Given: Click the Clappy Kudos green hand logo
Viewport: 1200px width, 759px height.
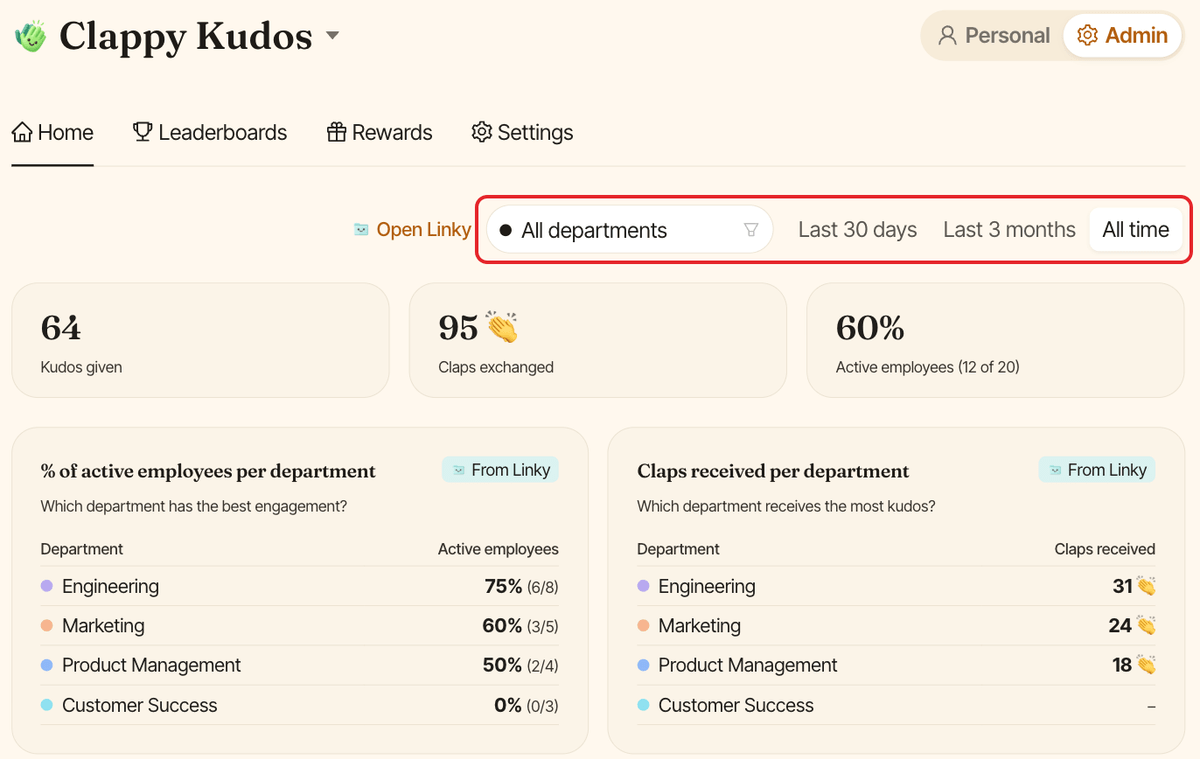Looking at the screenshot, I should [x=31, y=37].
